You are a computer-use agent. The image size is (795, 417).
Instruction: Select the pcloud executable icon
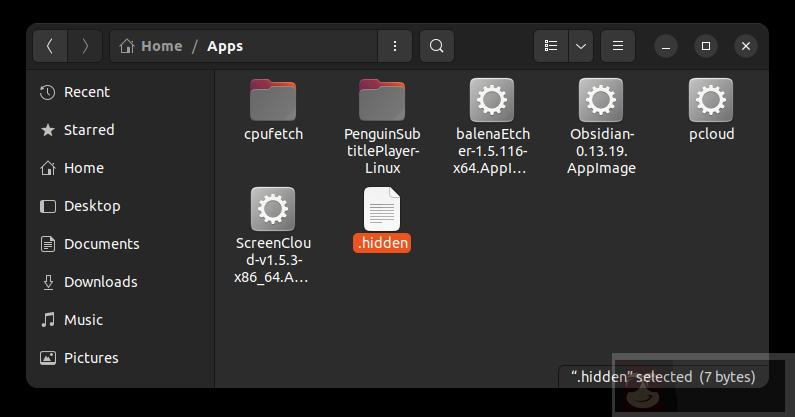click(x=711, y=100)
